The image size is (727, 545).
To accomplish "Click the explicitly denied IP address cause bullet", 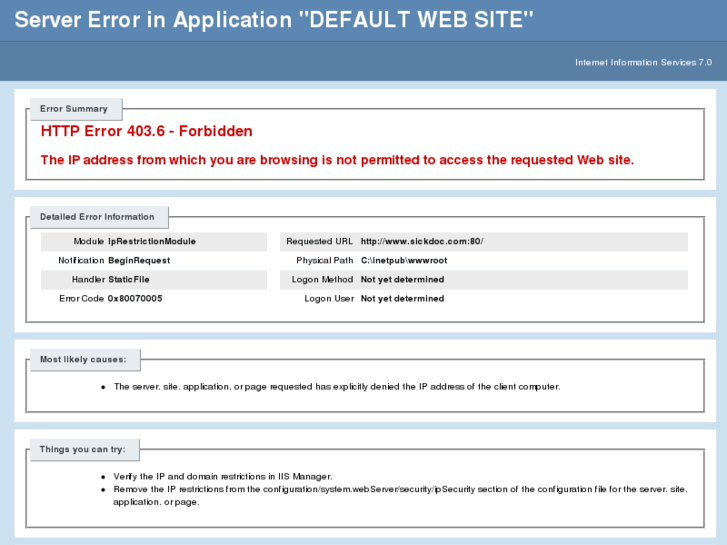I will 337,387.
